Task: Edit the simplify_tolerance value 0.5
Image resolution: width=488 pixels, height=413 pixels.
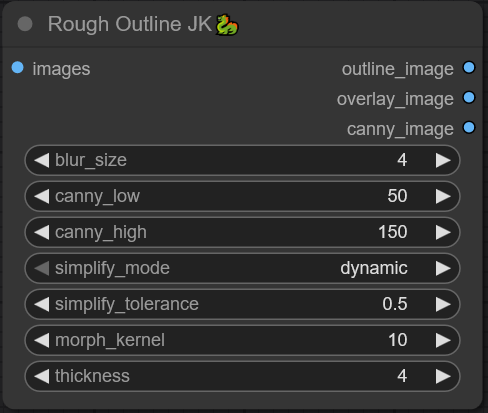Action: point(395,304)
